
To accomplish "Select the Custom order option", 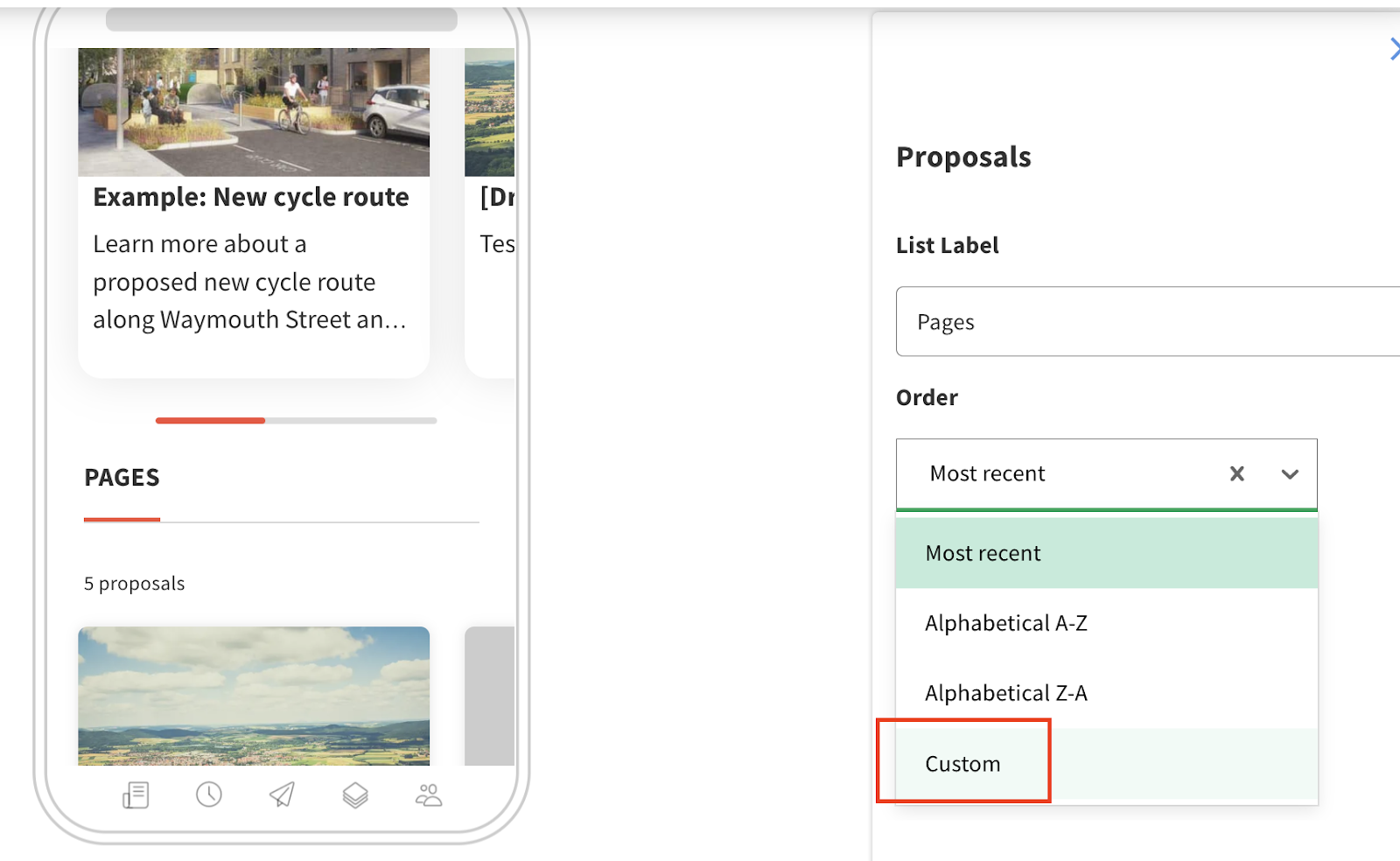I will [963, 764].
